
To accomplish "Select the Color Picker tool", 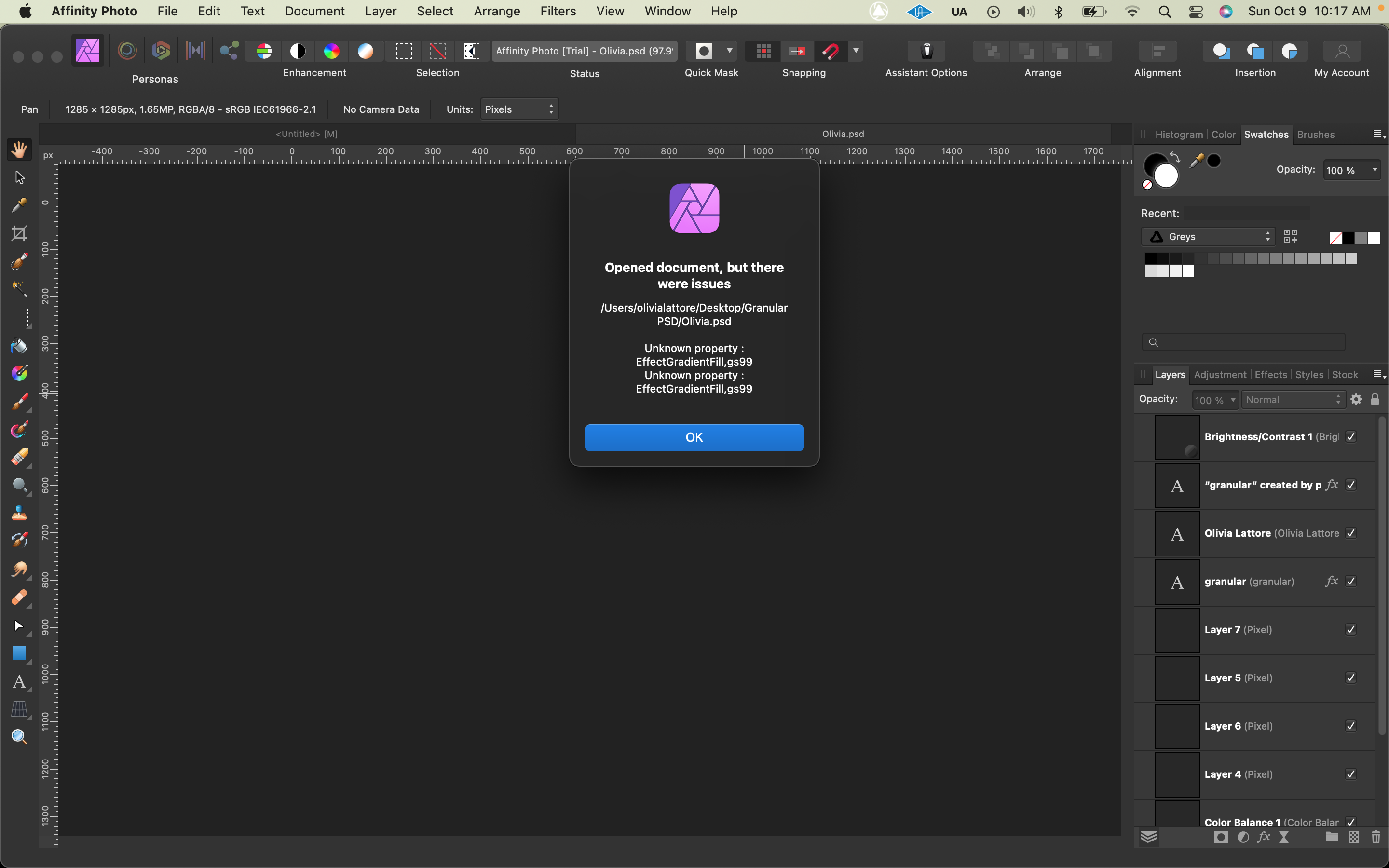I will pyautogui.click(x=19, y=205).
